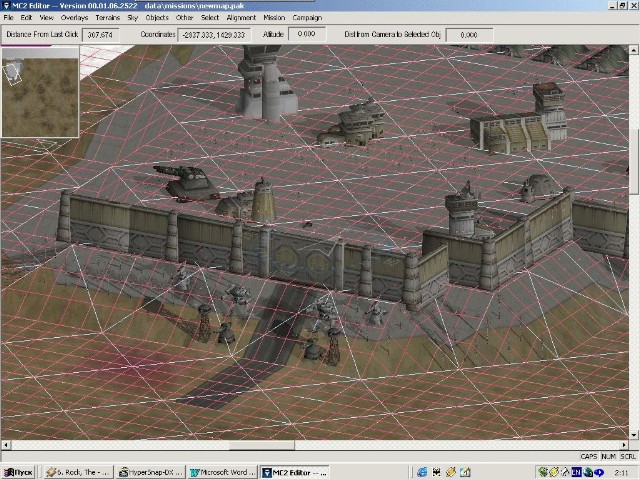Select the round guard tower on wall
This screenshot has height=480, width=640.
pos(462,211)
